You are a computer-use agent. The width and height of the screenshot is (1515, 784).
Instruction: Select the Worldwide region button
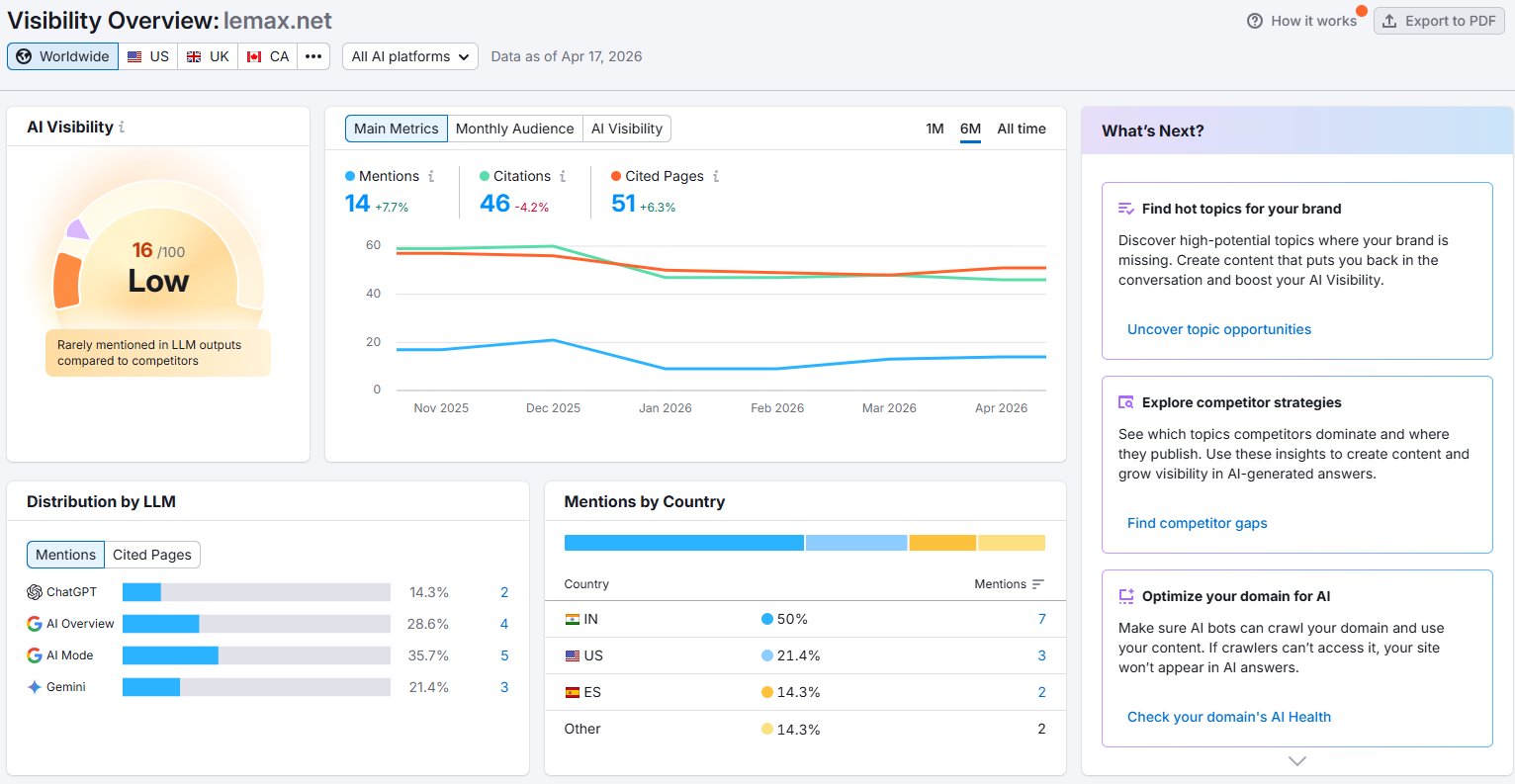62,56
